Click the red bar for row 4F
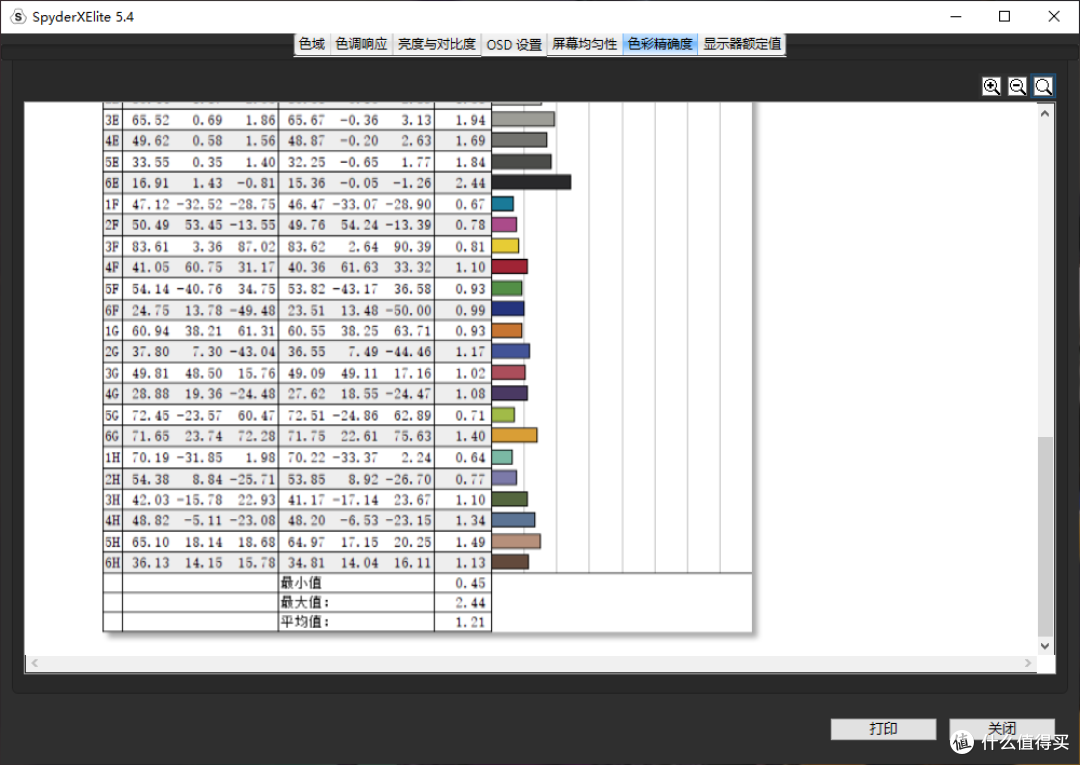 click(x=510, y=266)
